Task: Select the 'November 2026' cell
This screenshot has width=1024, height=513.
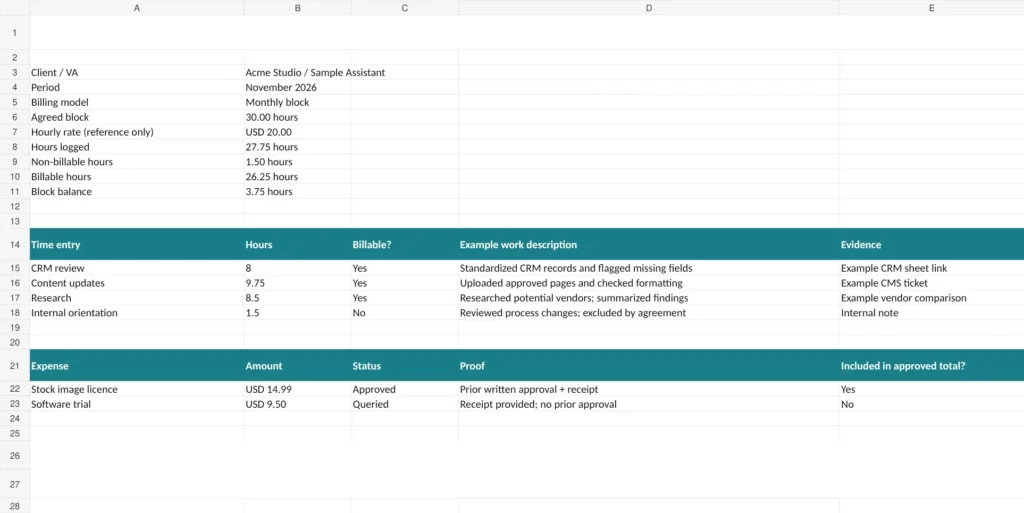Action: tap(298, 87)
